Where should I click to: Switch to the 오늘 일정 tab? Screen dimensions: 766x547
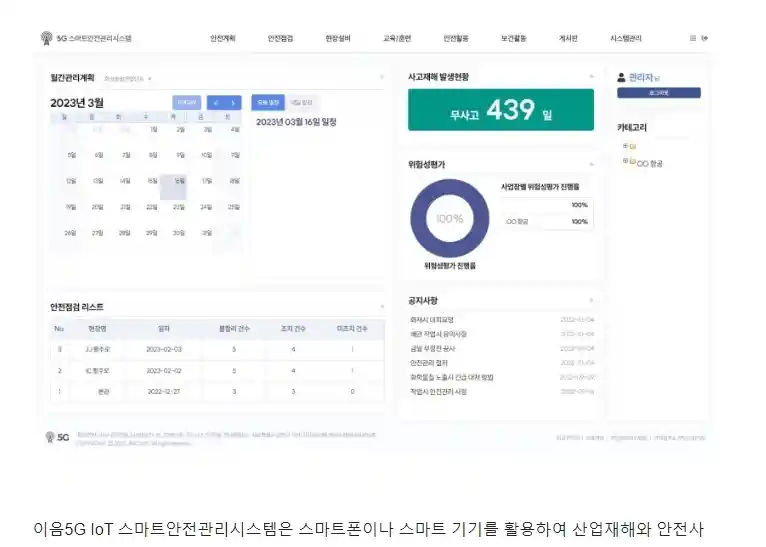tap(267, 102)
